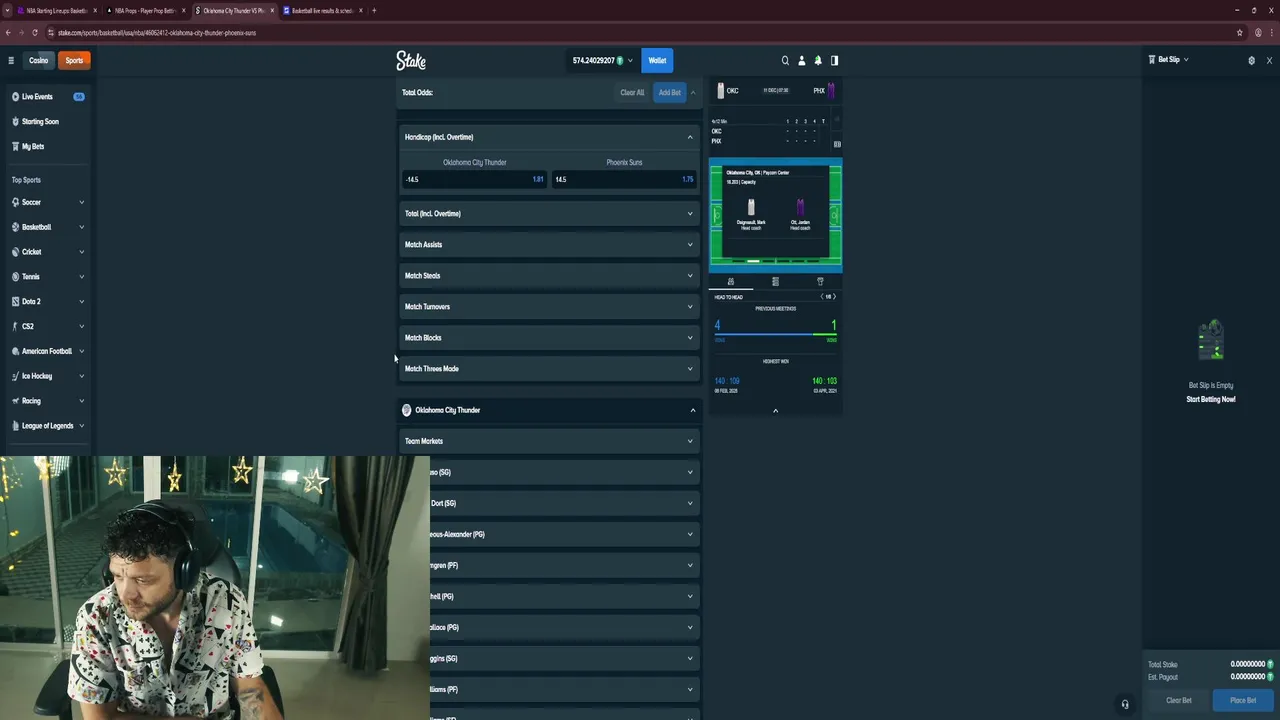Click Clear All in bet builder
The height and width of the screenshot is (720, 1280).
point(632,92)
